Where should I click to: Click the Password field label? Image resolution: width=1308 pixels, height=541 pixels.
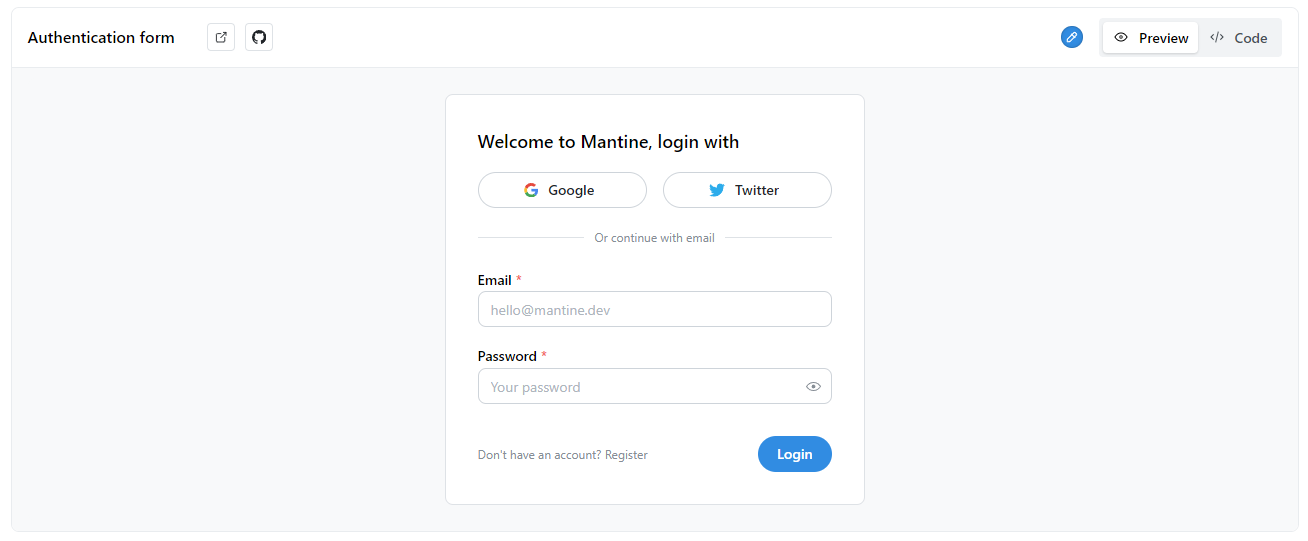(507, 356)
